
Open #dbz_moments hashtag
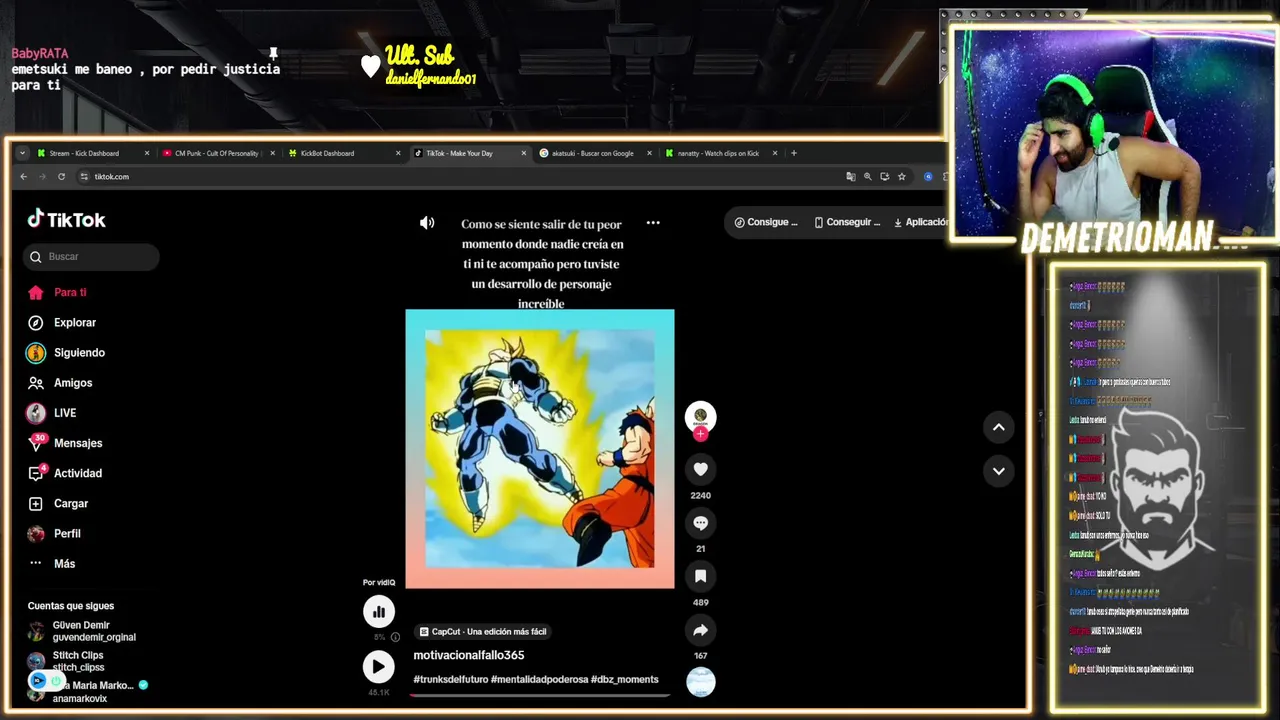coord(625,679)
